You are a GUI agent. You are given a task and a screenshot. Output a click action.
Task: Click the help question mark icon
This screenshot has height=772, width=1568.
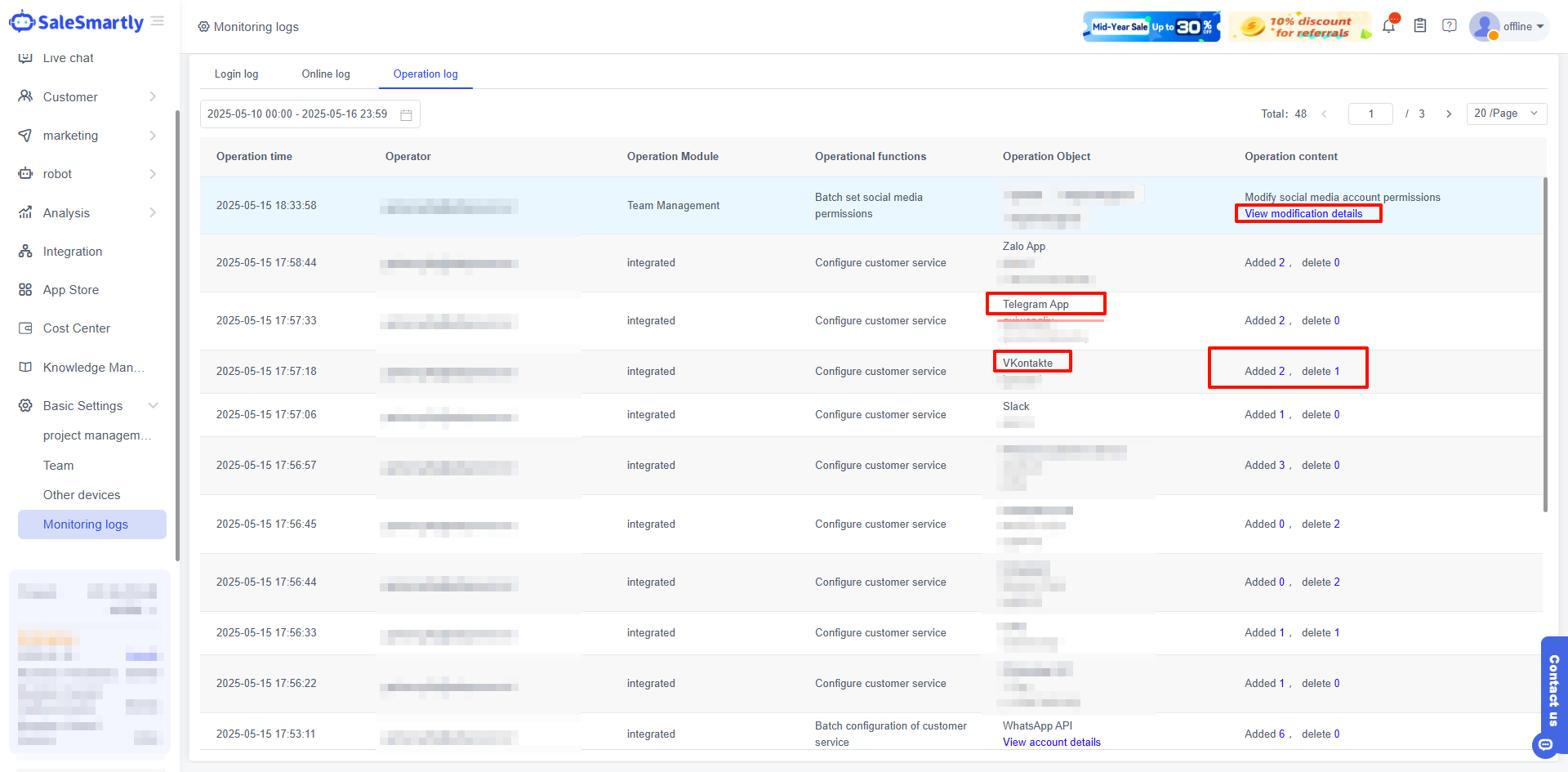pyautogui.click(x=1450, y=26)
